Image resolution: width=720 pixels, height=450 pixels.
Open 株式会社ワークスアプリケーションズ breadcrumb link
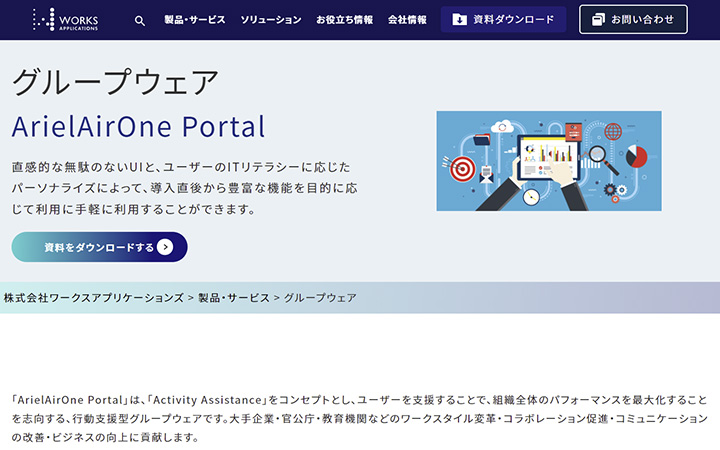point(94,298)
